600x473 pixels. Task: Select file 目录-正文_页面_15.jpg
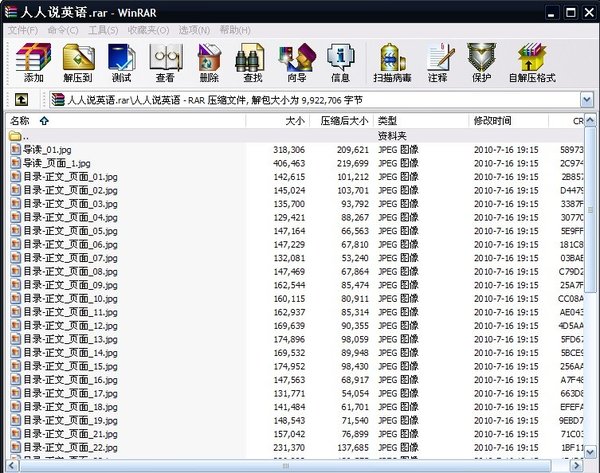(70, 366)
